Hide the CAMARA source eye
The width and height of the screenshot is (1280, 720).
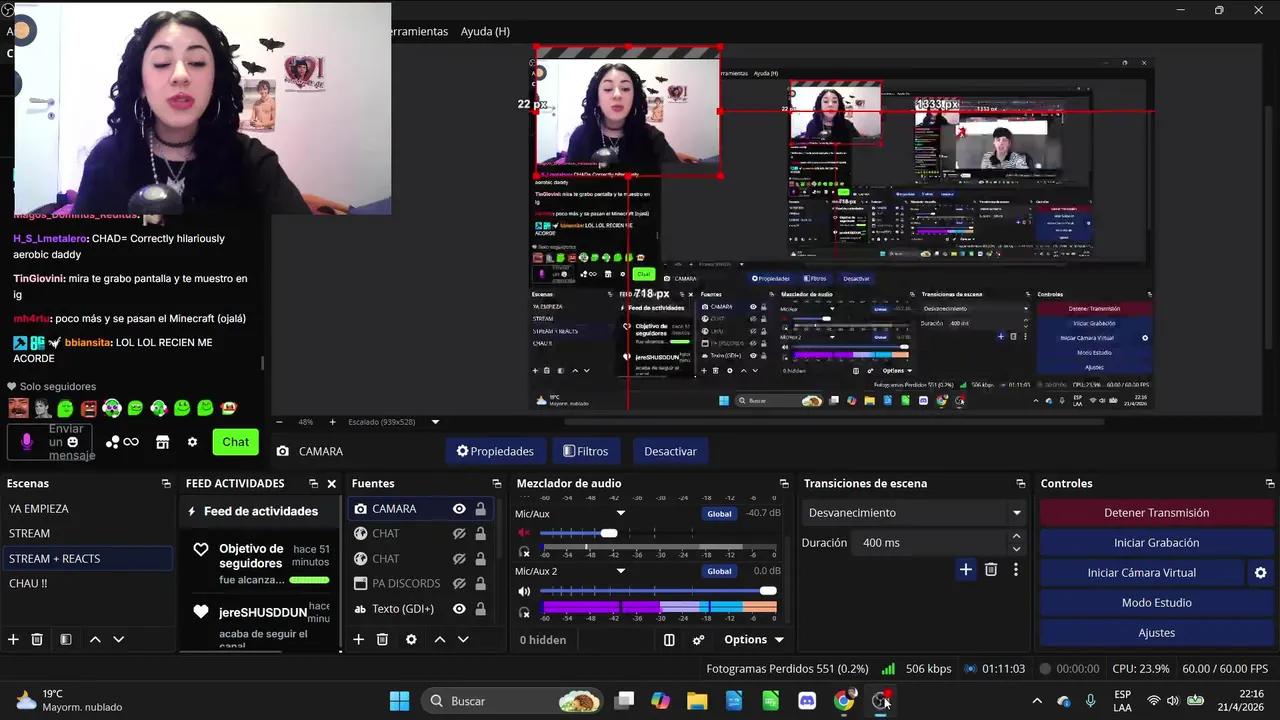coord(459,509)
